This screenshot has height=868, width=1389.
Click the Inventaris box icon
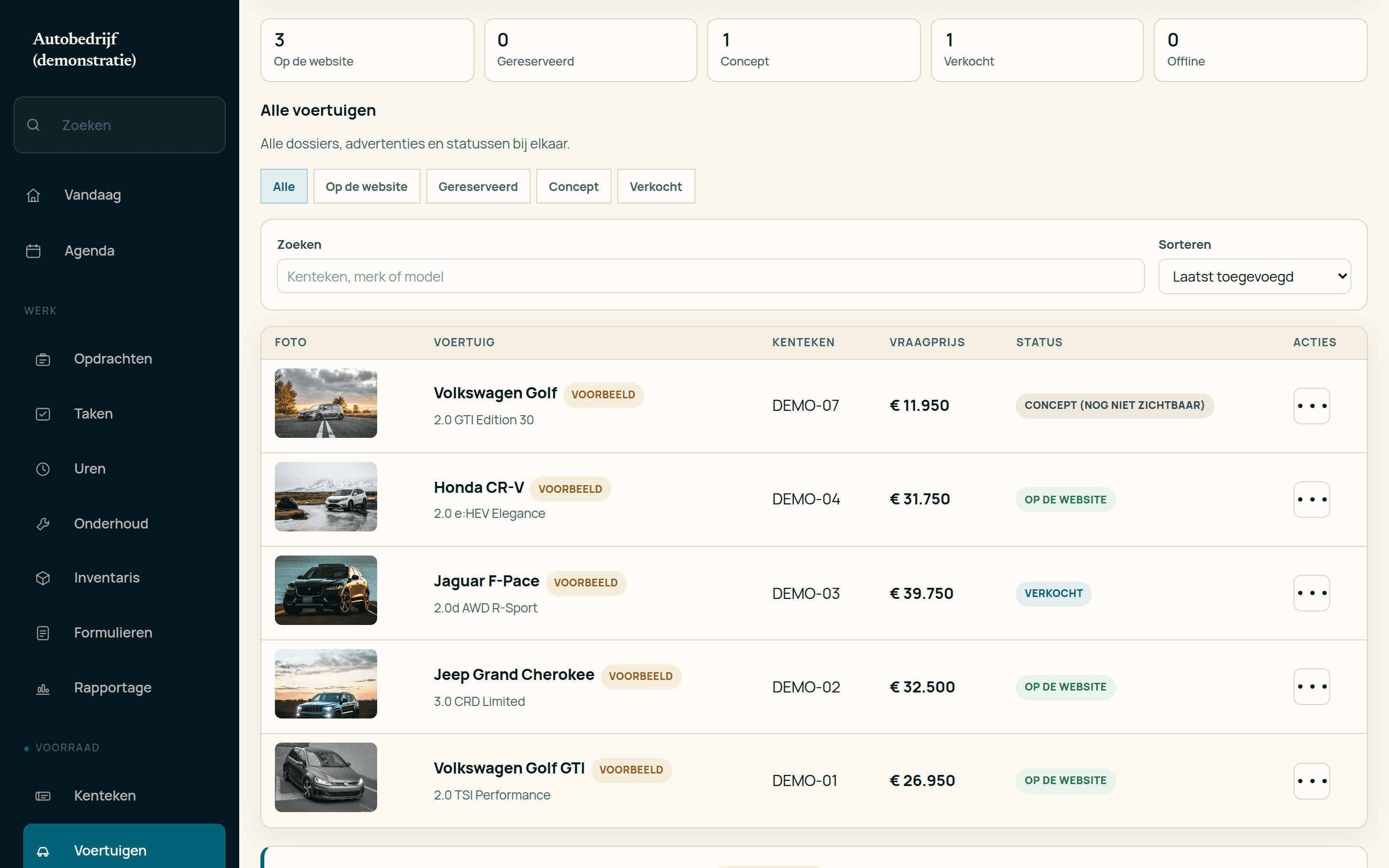pyautogui.click(x=43, y=578)
